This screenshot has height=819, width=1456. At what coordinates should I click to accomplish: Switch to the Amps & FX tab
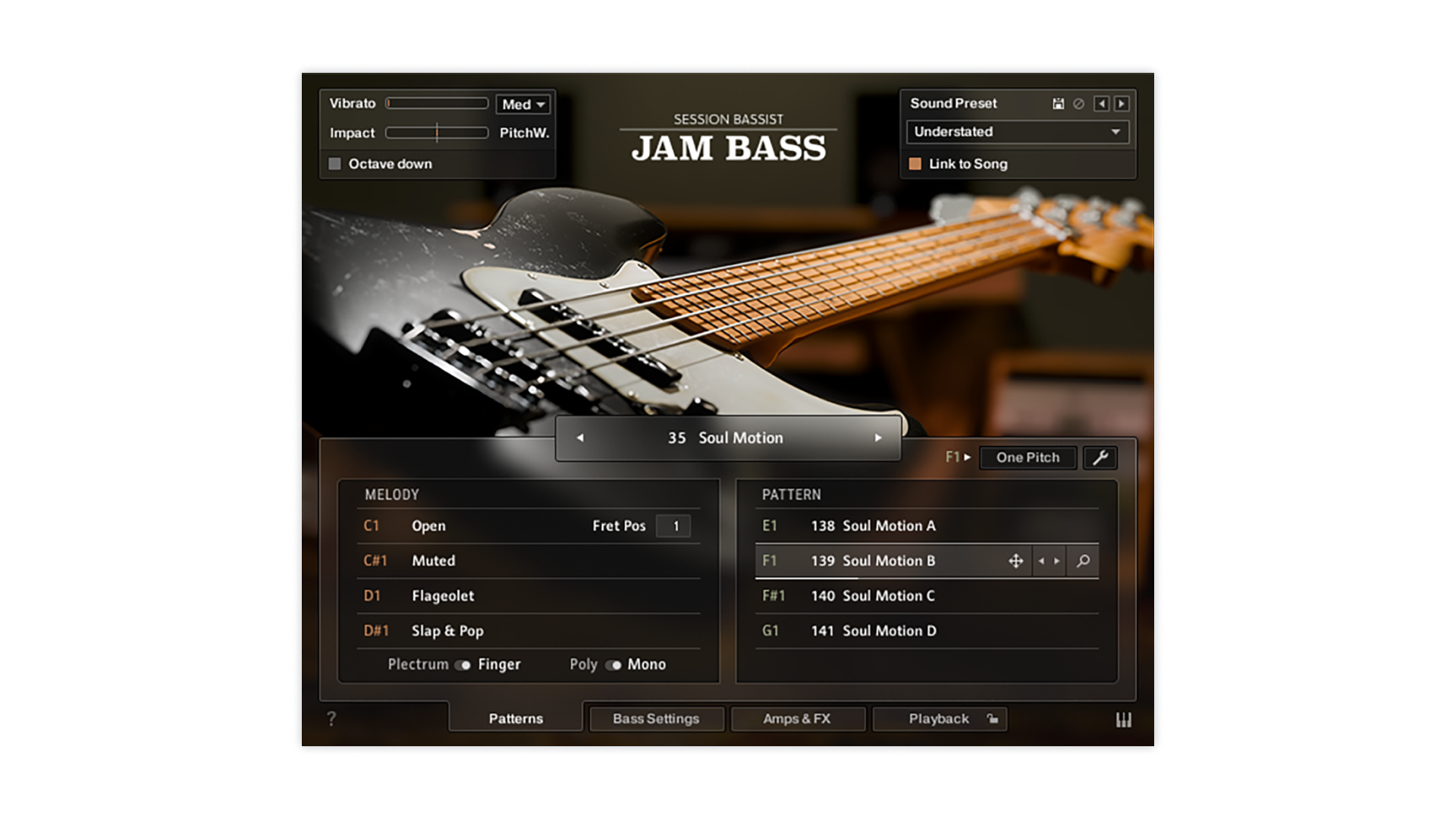(x=797, y=719)
